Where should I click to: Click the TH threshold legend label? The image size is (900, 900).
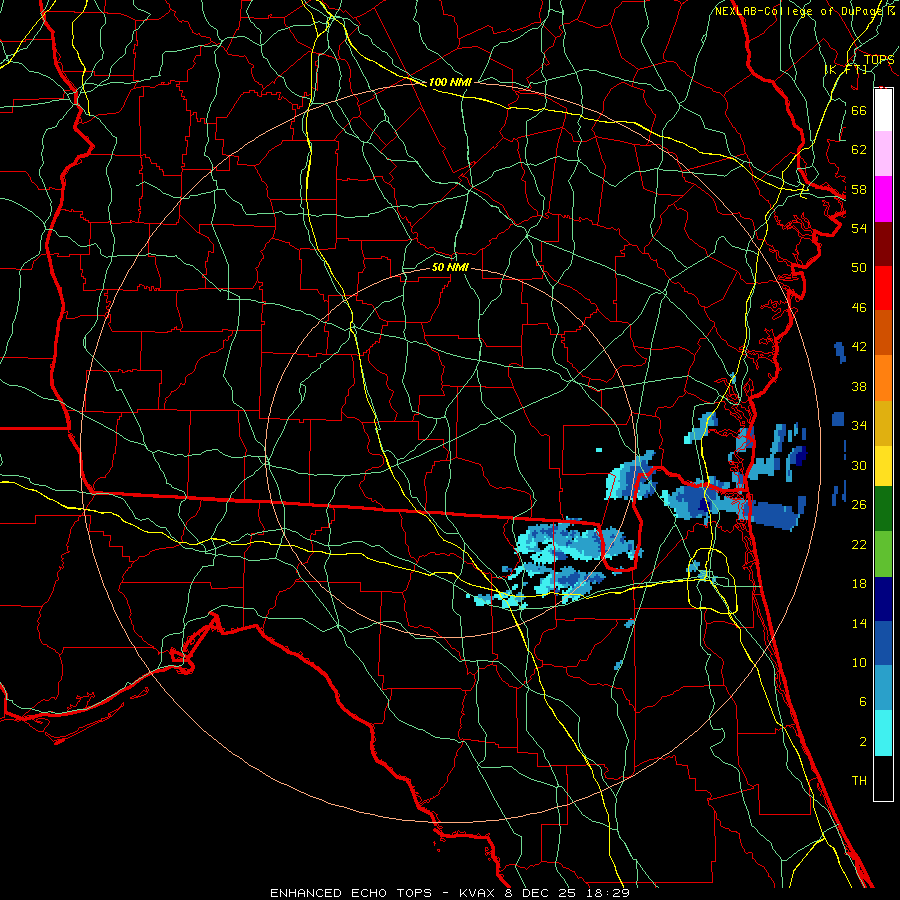point(859,781)
